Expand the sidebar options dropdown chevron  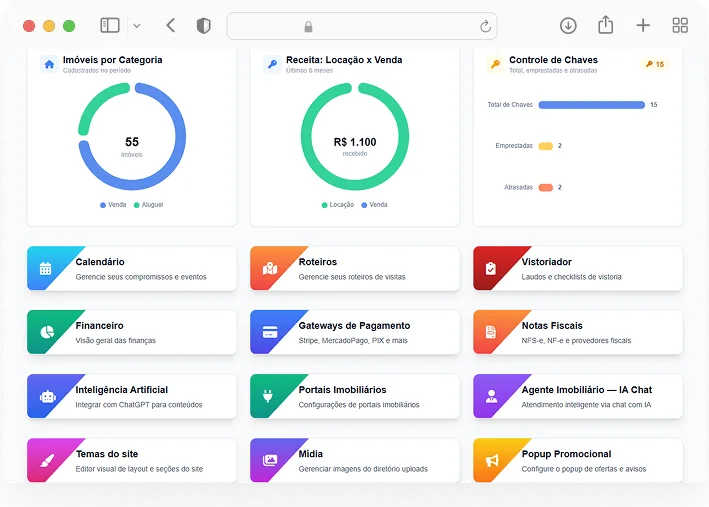point(137,26)
